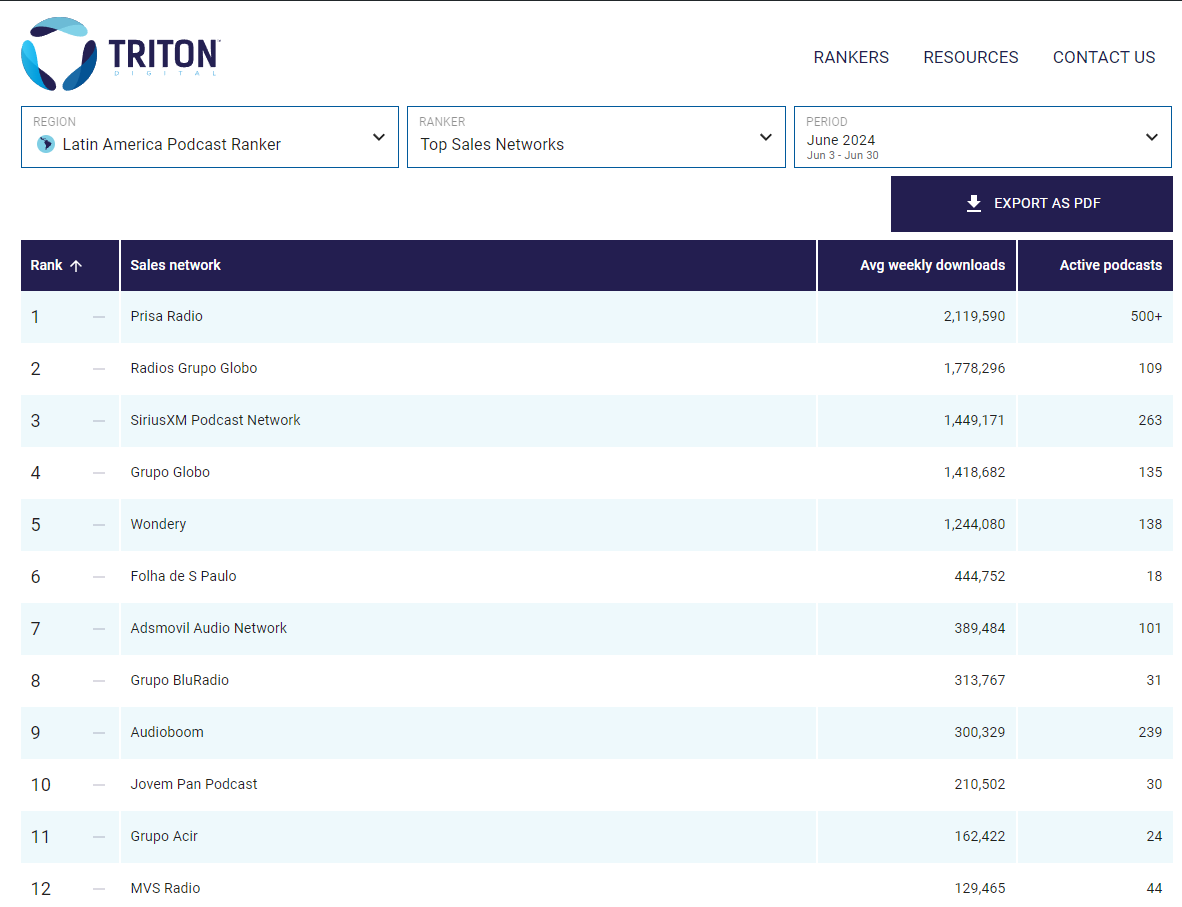Open the Period June 2024 dropdown

point(983,137)
